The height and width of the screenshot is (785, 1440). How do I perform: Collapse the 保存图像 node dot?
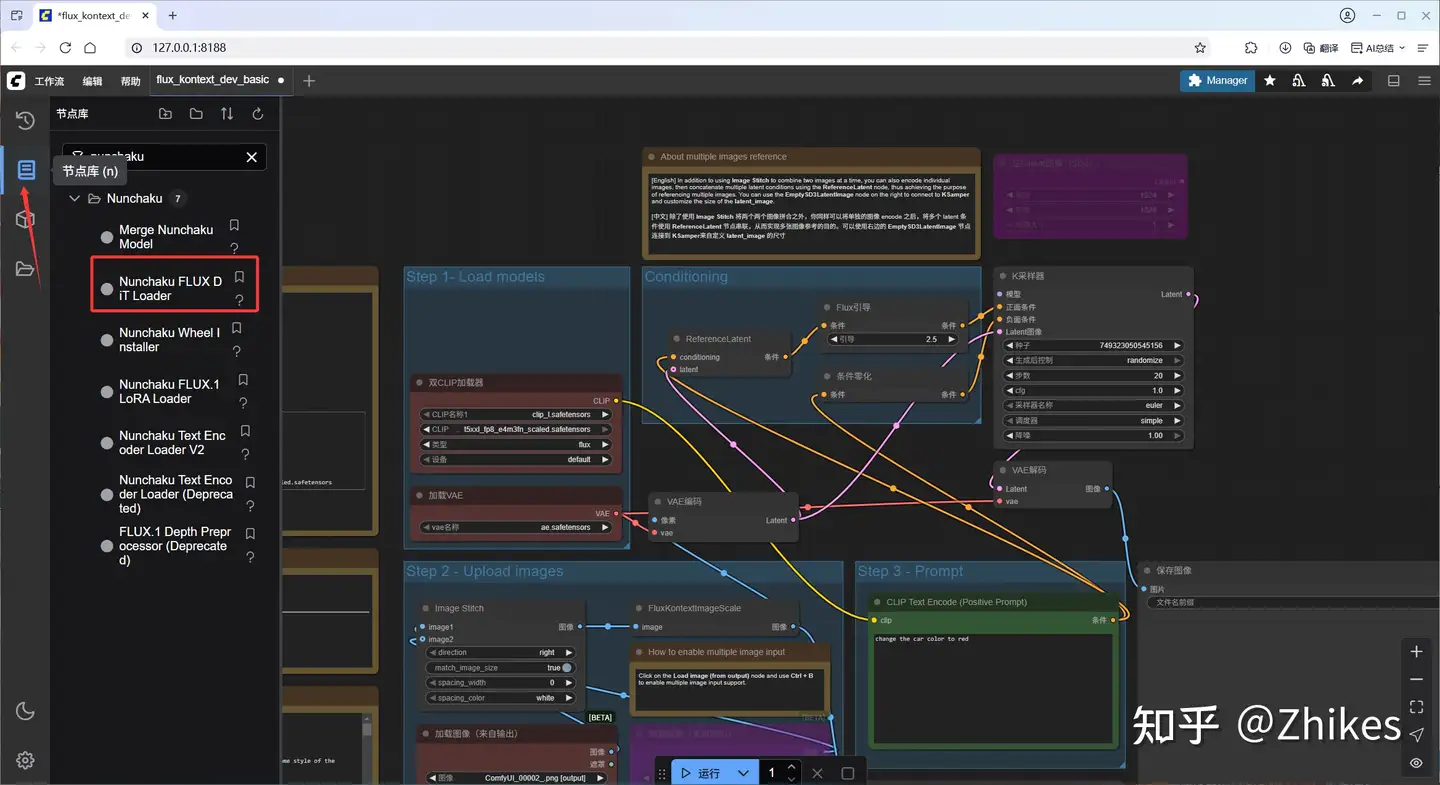pyautogui.click(x=1147, y=570)
